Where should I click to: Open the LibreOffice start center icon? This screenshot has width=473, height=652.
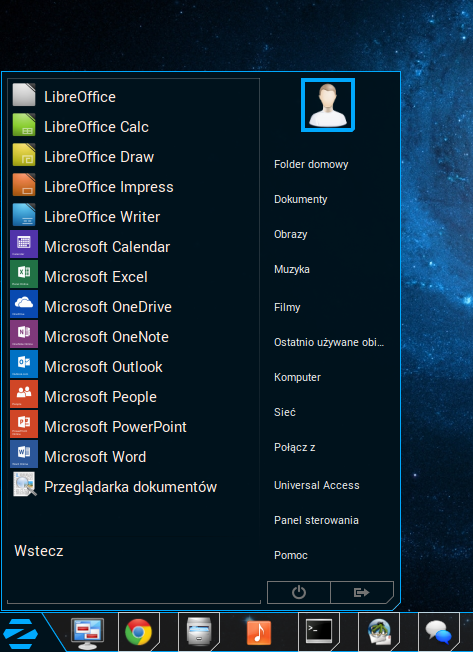24,95
